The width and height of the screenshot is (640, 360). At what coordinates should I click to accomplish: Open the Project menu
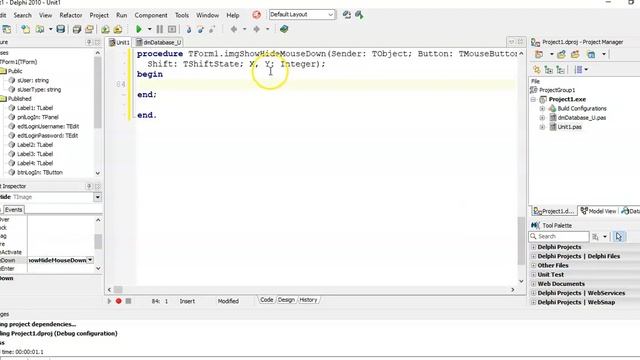point(99,15)
